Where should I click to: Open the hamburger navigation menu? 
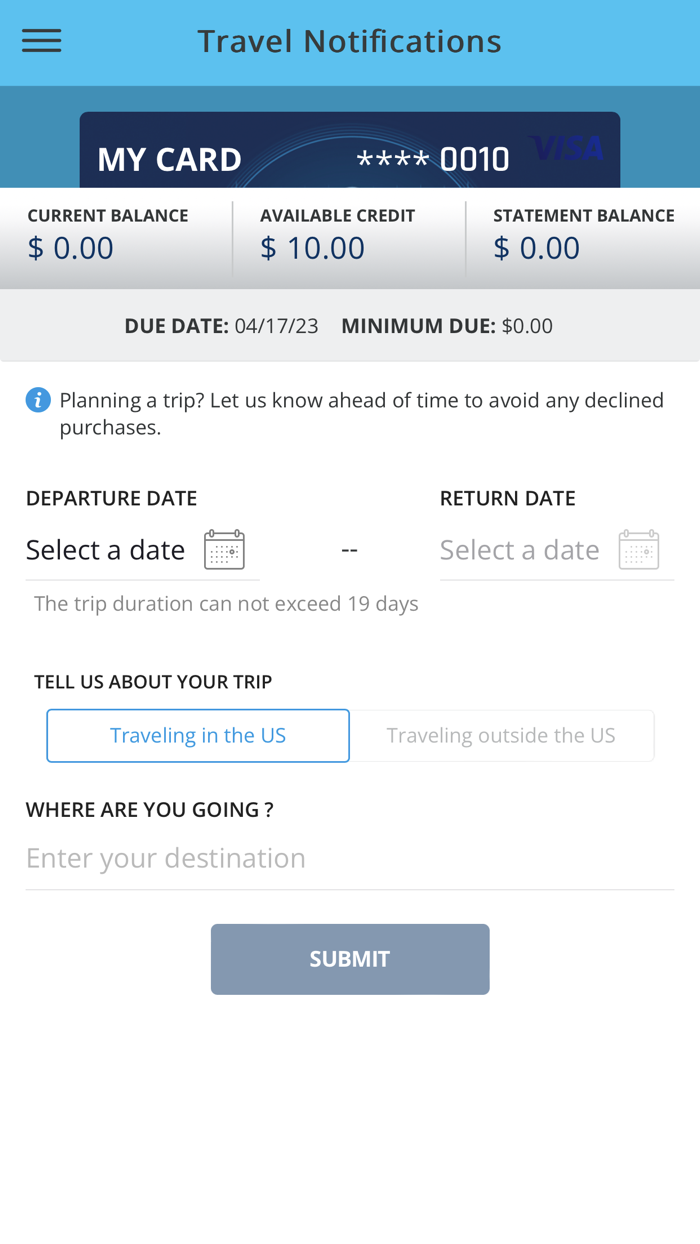[x=42, y=40]
